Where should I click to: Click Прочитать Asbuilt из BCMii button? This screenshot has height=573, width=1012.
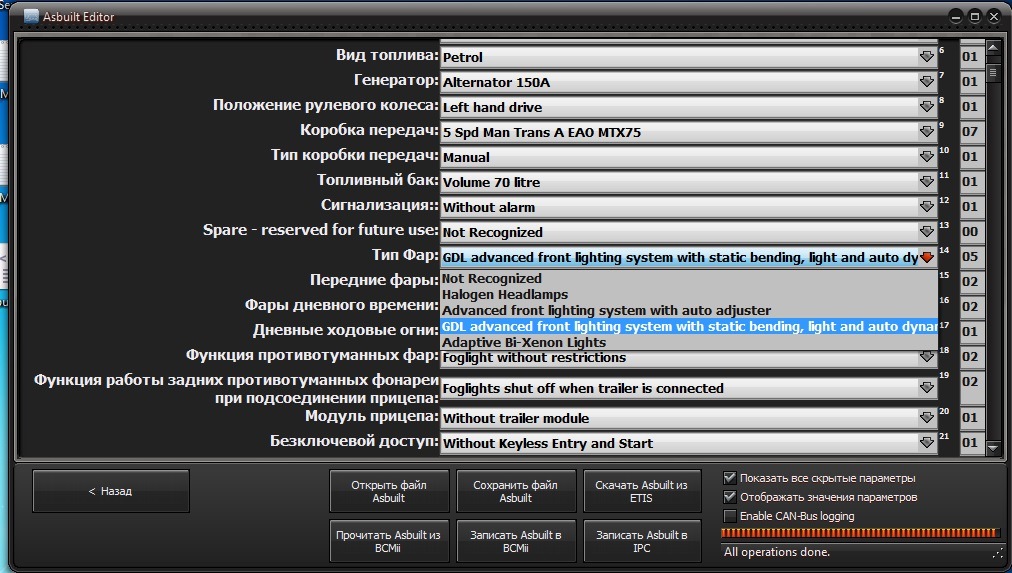pyautogui.click(x=389, y=541)
